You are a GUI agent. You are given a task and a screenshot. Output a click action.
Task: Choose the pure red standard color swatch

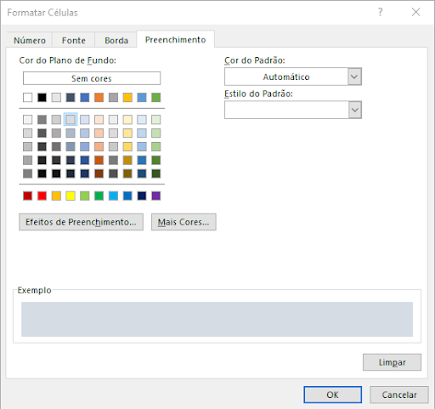(42, 196)
